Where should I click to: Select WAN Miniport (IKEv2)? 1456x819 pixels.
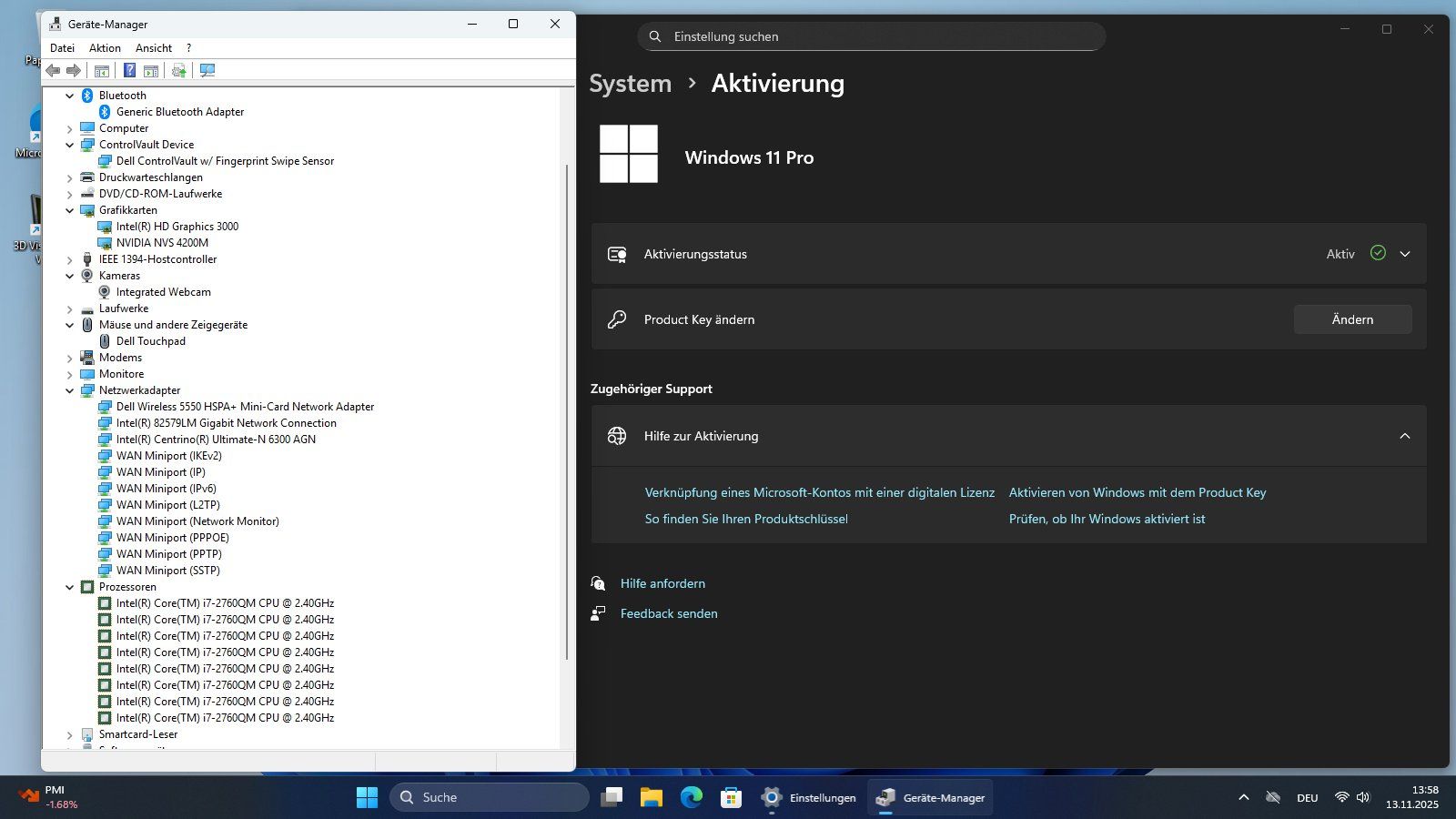pos(169,456)
